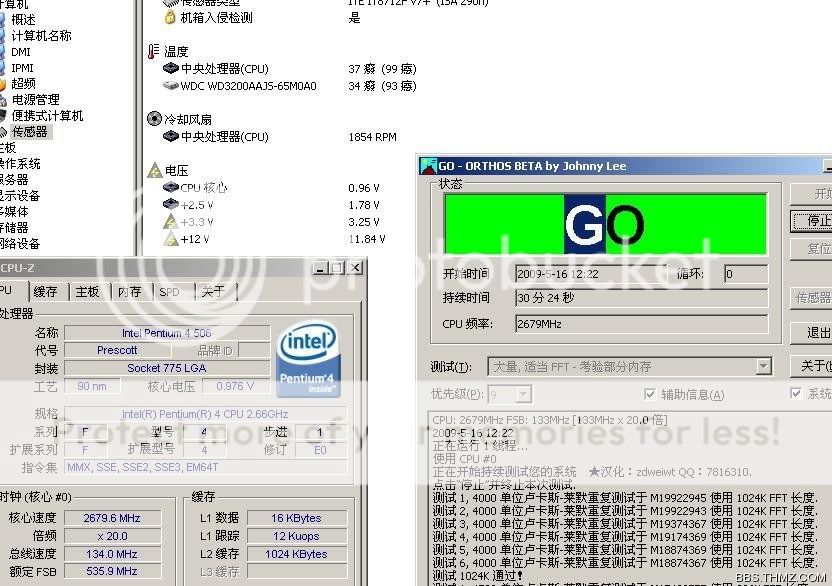Click the chassis intrusion lock icon
The width and height of the screenshot is (832, 586).
point(170,18)
